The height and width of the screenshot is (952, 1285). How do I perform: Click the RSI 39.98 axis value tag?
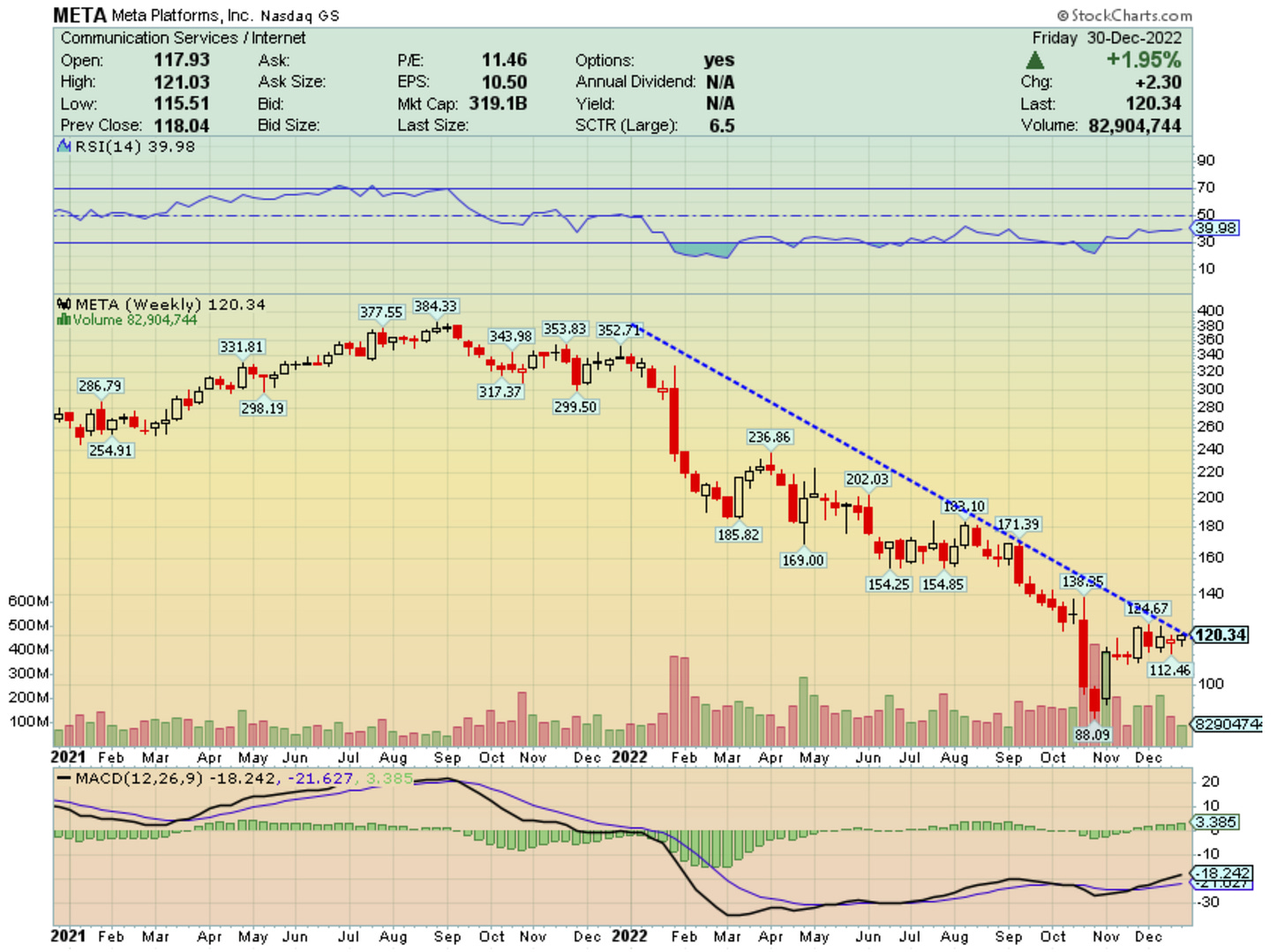point(1217,228)
